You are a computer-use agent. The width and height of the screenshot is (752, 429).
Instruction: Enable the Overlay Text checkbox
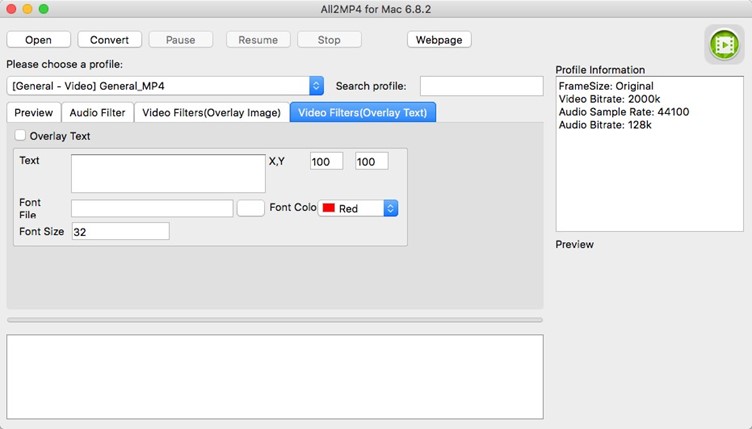(x=20, y=136)
